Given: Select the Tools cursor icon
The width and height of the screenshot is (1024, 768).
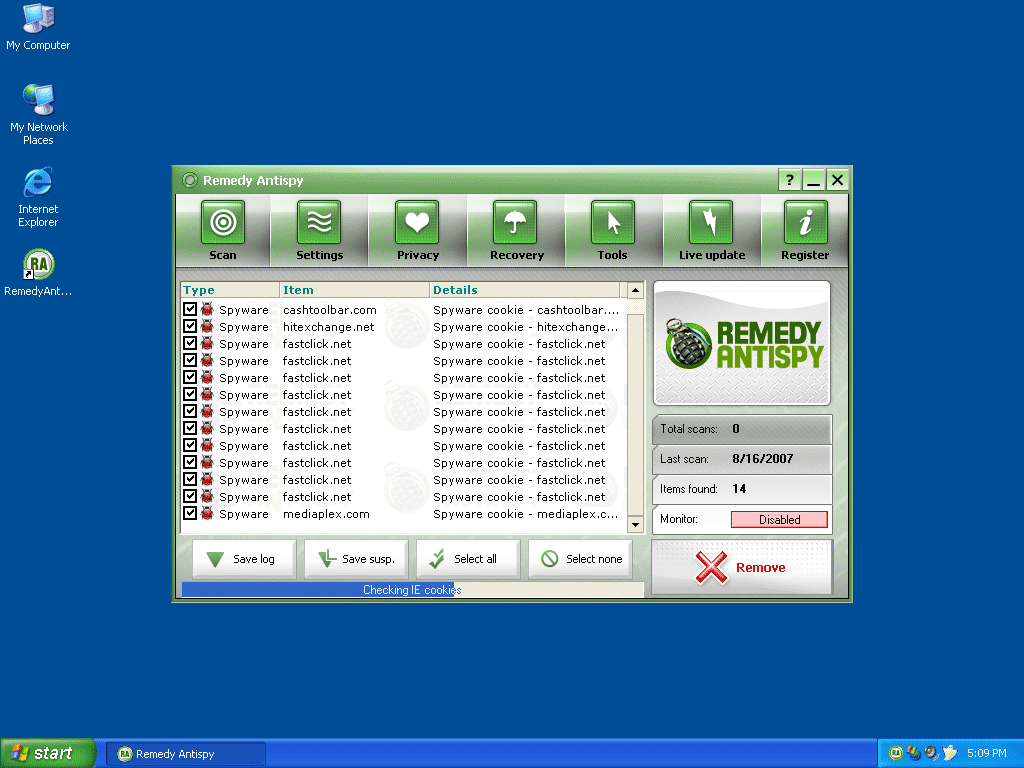Looking at the screenshot, I should [x=612, y=222].
